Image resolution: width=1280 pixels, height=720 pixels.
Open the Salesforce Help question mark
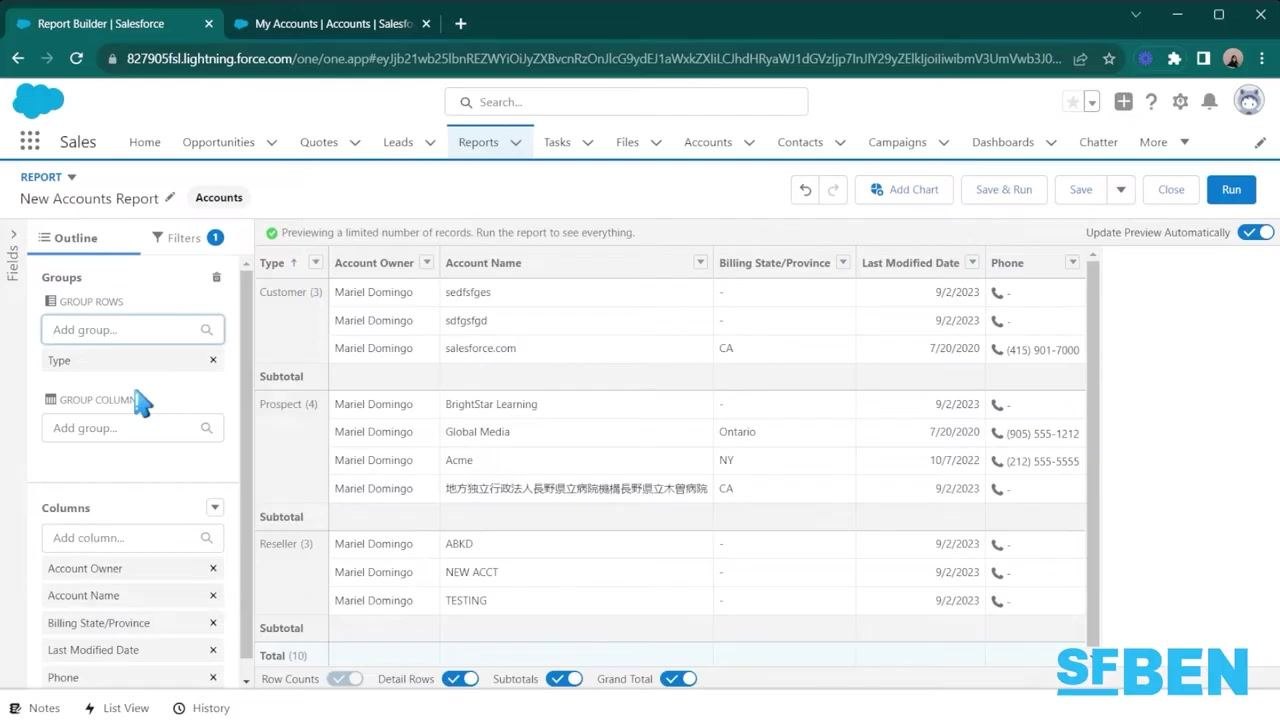point(1151,102)
